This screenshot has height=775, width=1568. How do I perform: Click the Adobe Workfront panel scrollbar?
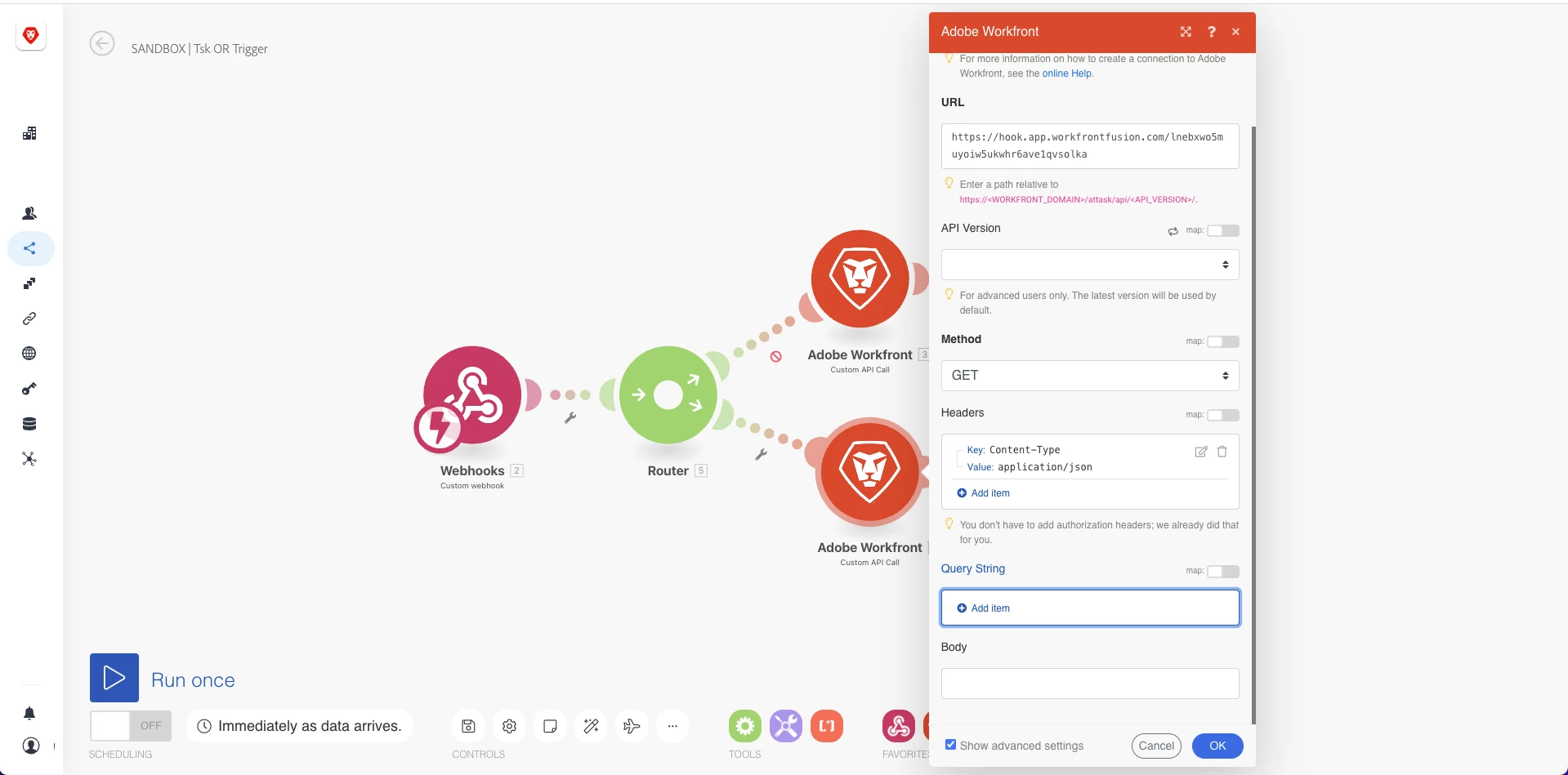click(1253, 425)
